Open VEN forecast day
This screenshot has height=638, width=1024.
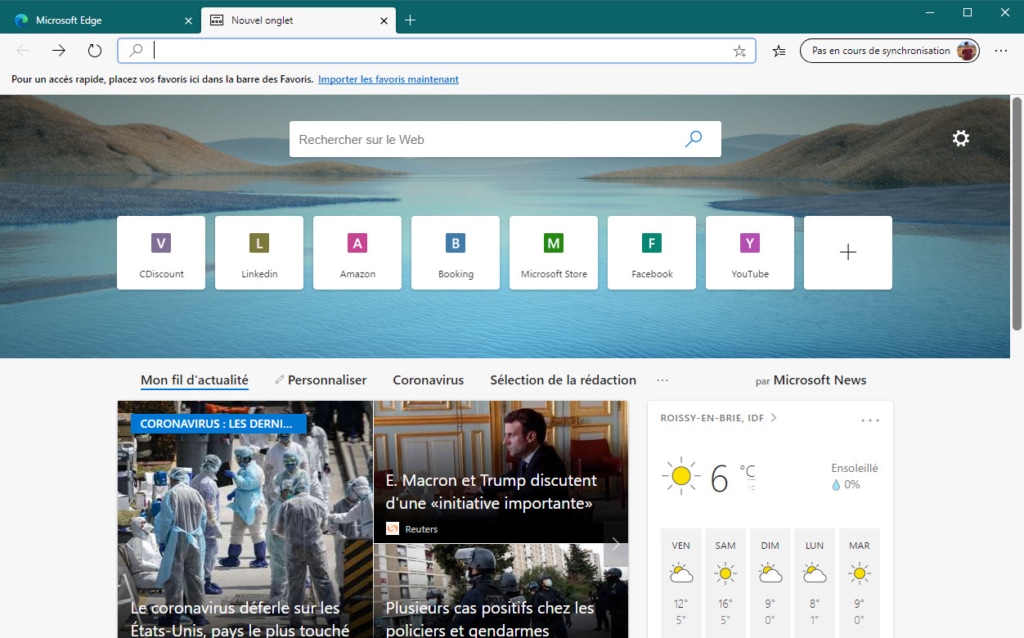(x=680, y=583)
